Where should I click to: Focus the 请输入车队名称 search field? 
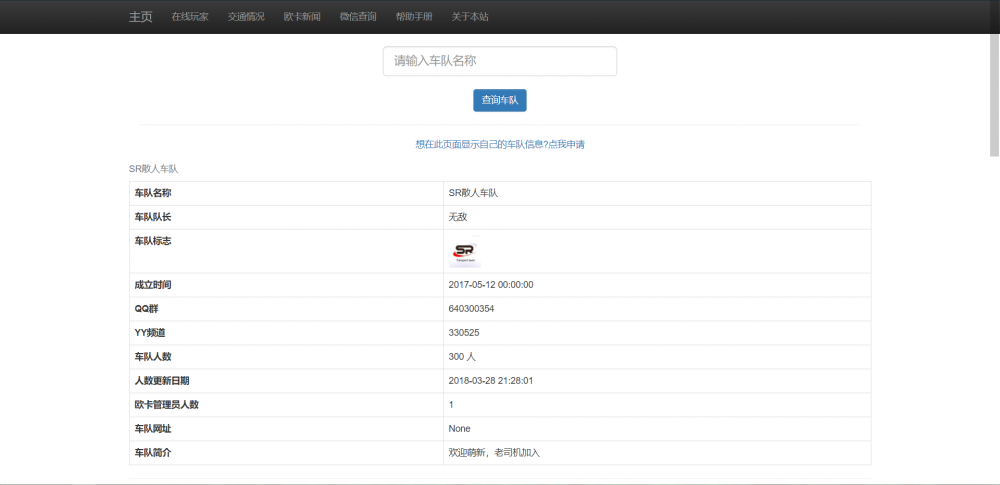click(x=499, y=61)
